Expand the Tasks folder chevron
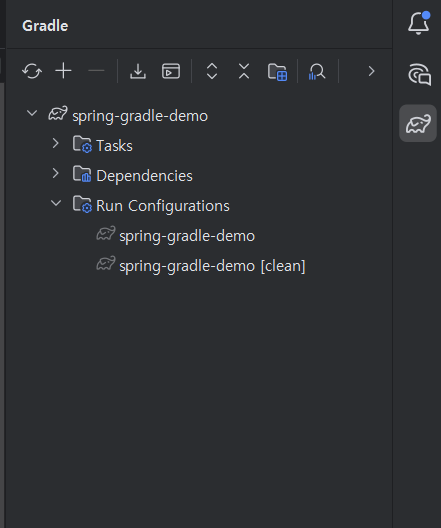The height and width of the screenshot is (528, 441). [x=56, y=143]
